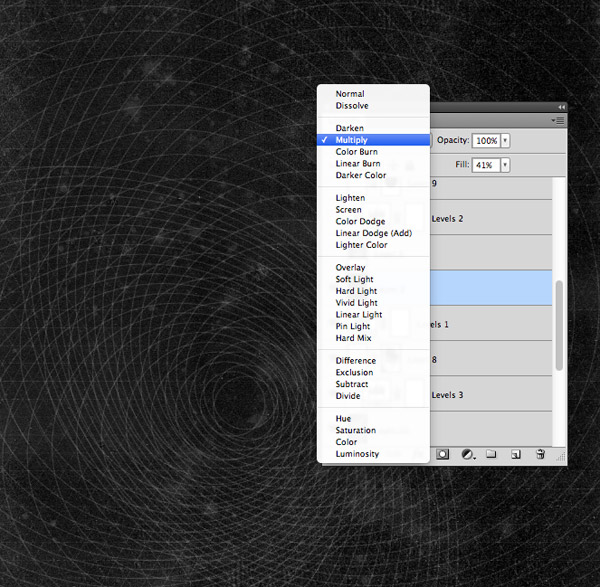Select Overlay from blend mode list
The width and height of the screenshot is (600, 587).
coord(350,268)
